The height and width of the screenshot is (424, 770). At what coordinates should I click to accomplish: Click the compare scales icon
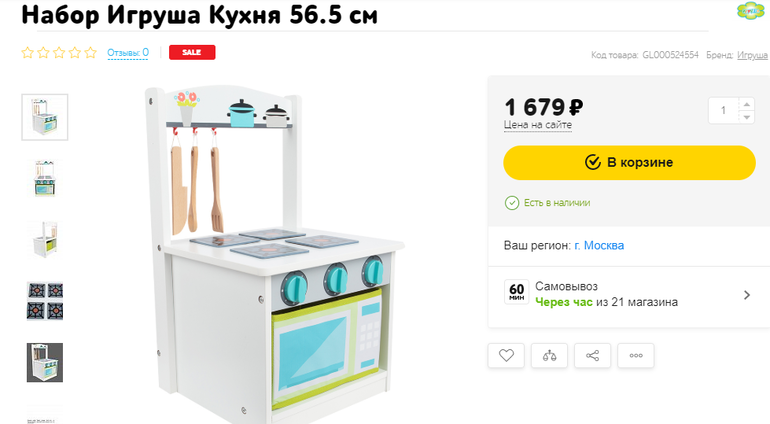549,355
